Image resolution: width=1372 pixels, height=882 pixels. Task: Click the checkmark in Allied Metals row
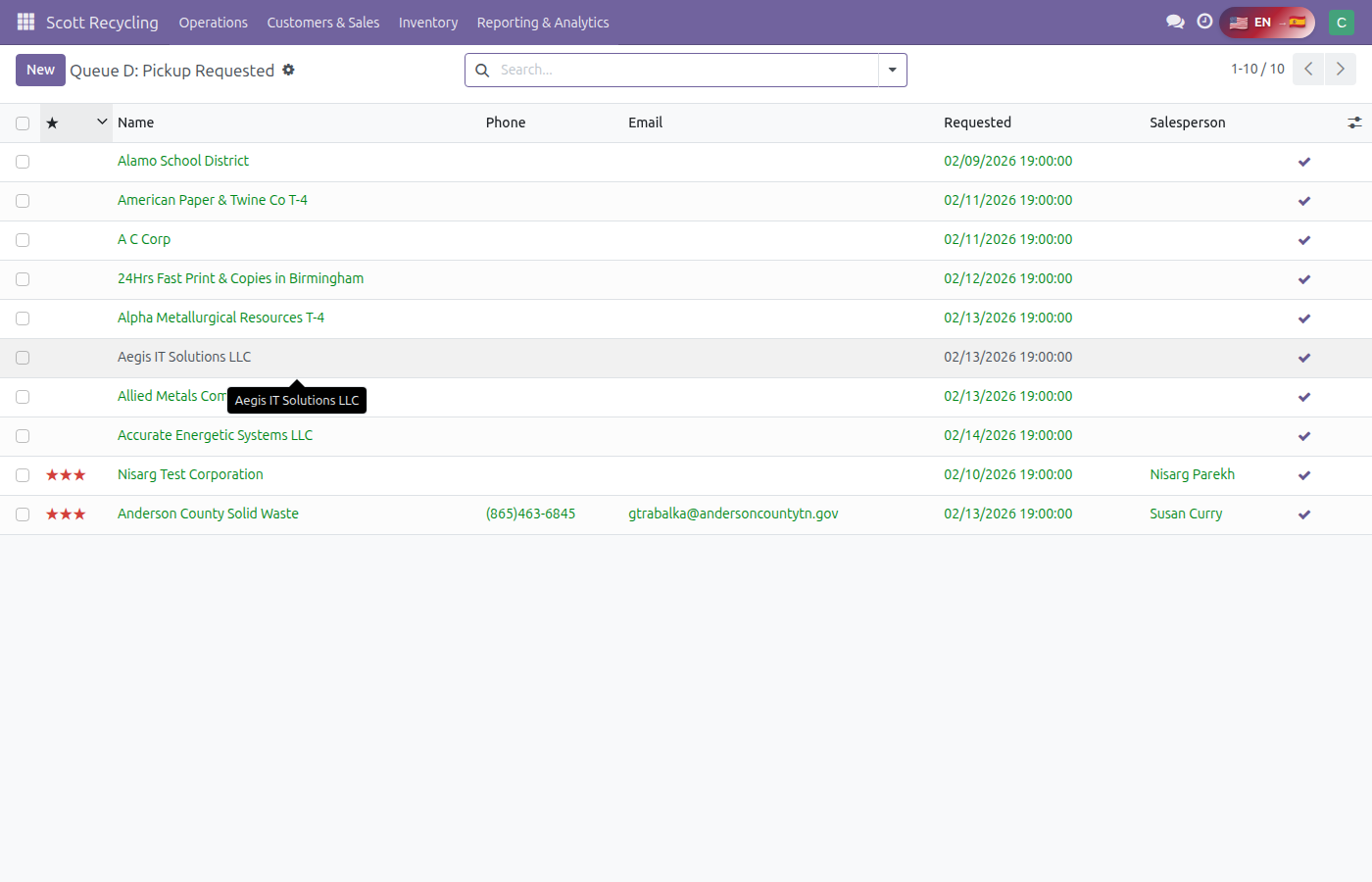coord(1304,397)
